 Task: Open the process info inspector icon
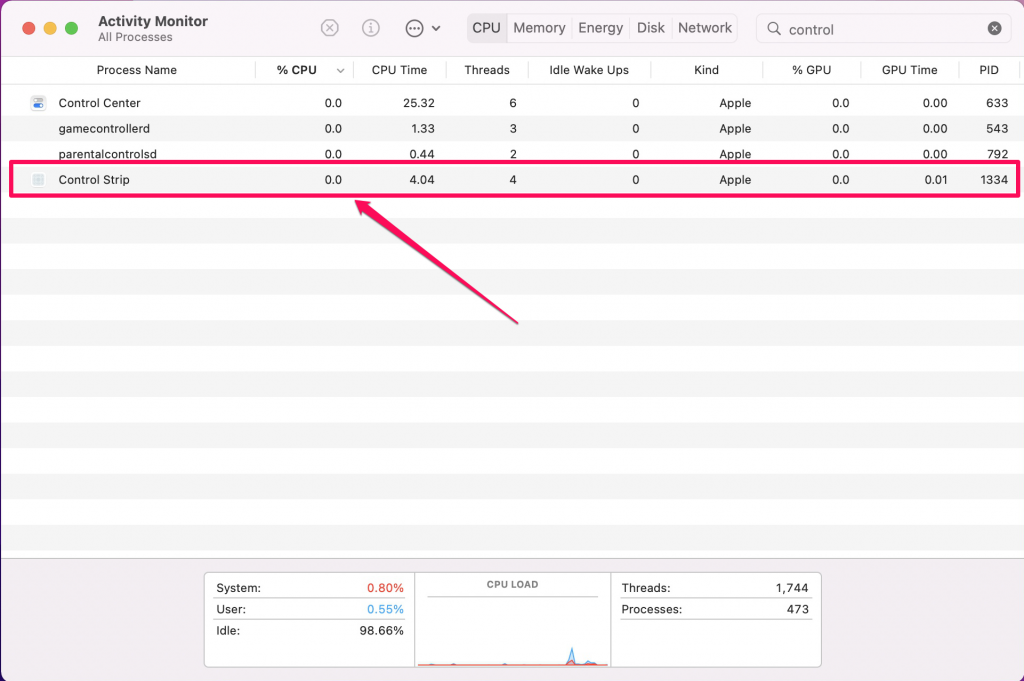[x=371, y=28]
